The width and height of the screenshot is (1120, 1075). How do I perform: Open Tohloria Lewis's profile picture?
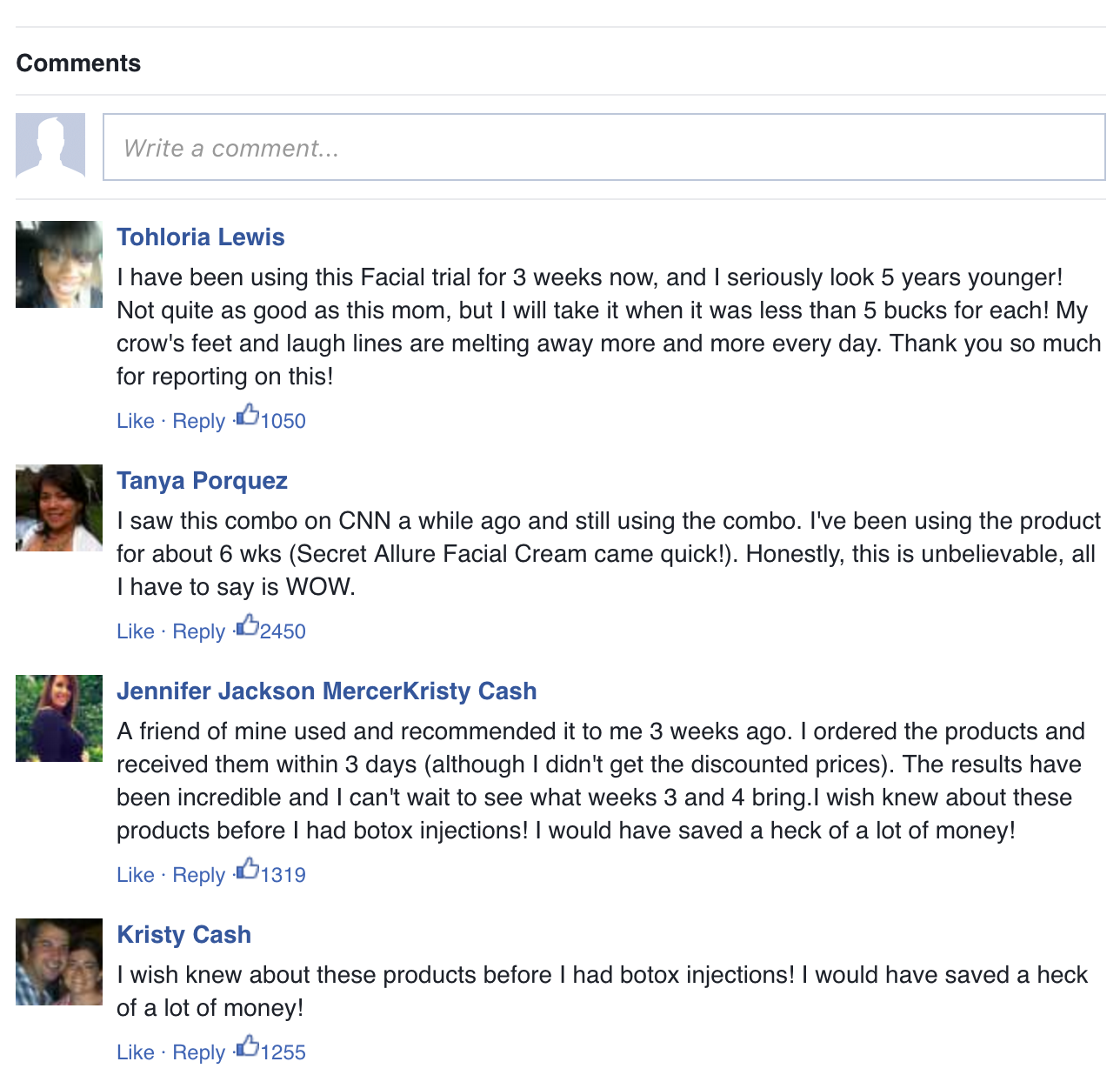(59, 264)
